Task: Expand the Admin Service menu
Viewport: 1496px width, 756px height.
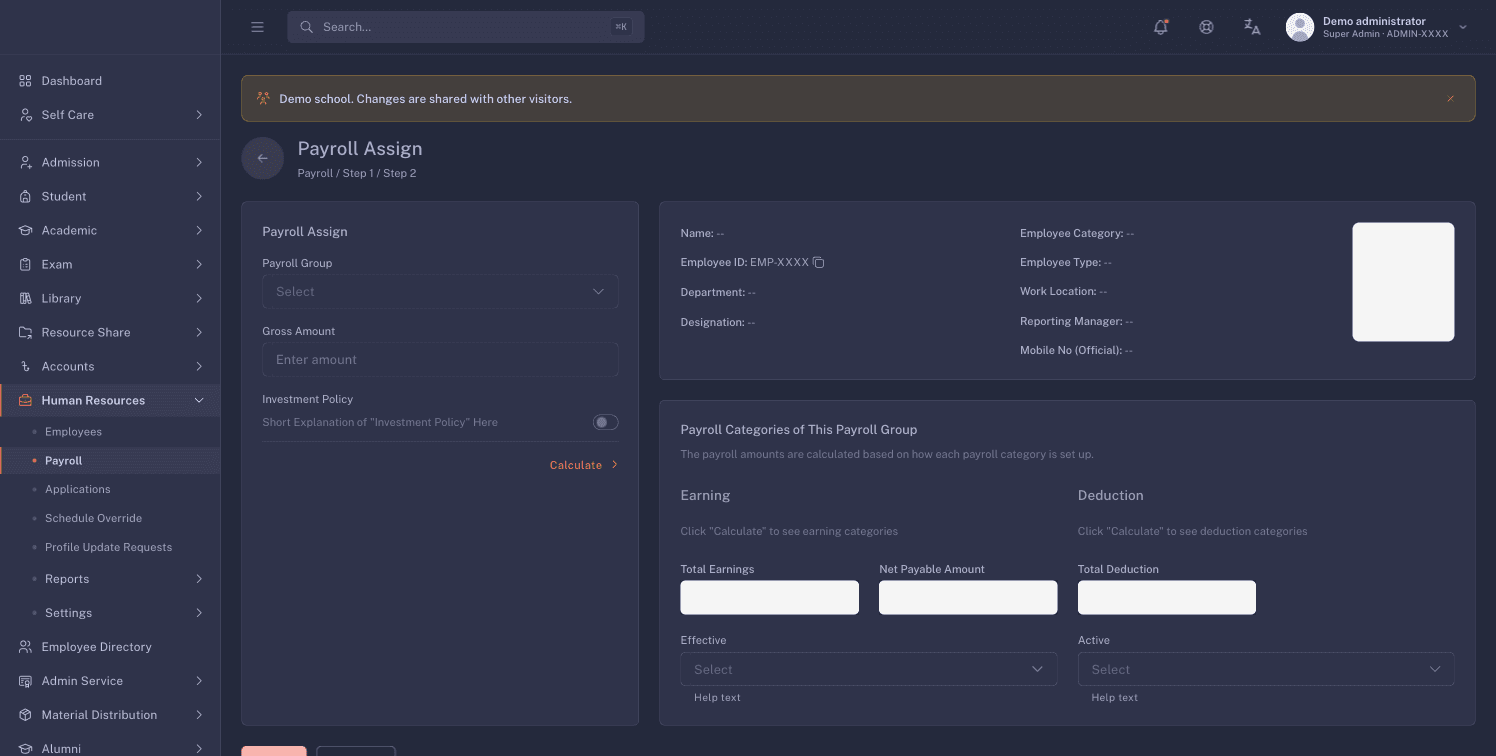Action: pyautogui.click(x=110, y=681)
